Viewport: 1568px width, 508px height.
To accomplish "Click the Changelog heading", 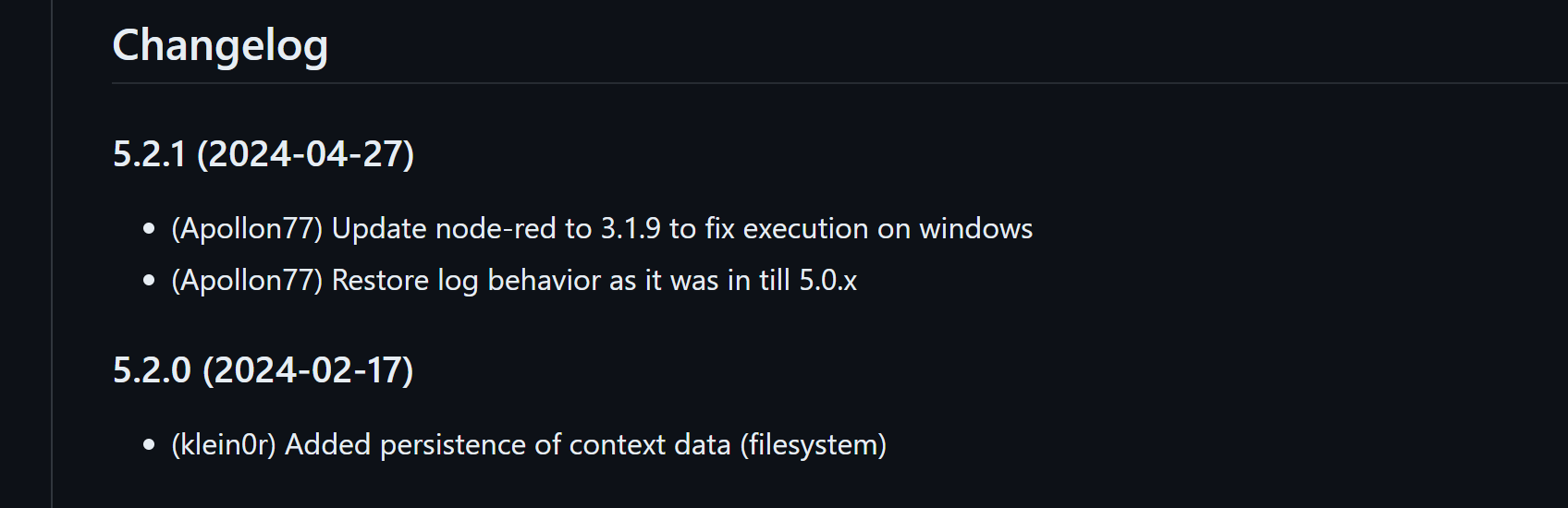I will (220, 45).
